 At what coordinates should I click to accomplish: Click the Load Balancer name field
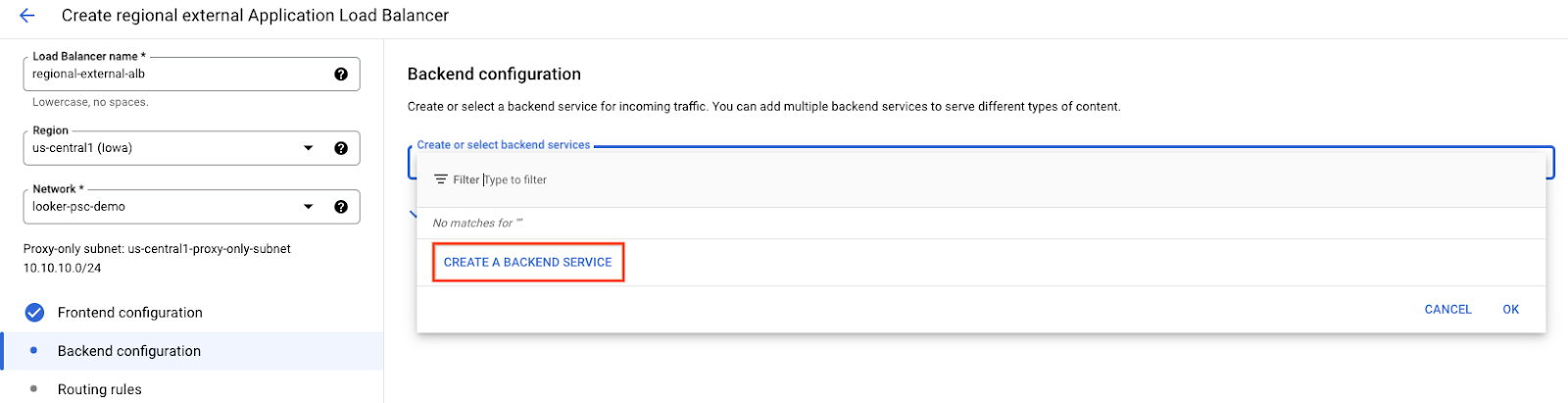point(176,75)
